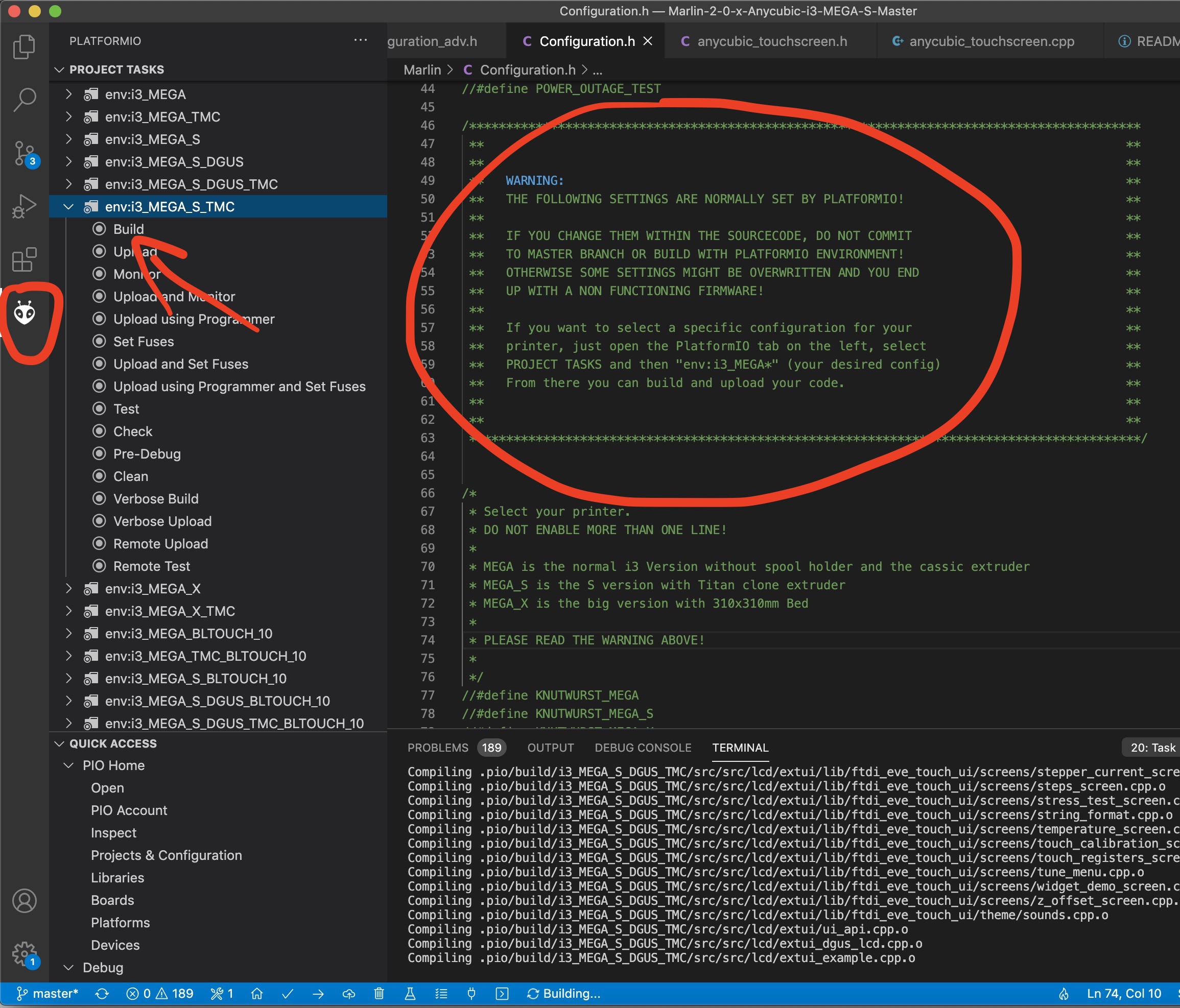
Task: Click the New Terminal icon in status bar
Action: pyautogui.click(x=502, y=993)
